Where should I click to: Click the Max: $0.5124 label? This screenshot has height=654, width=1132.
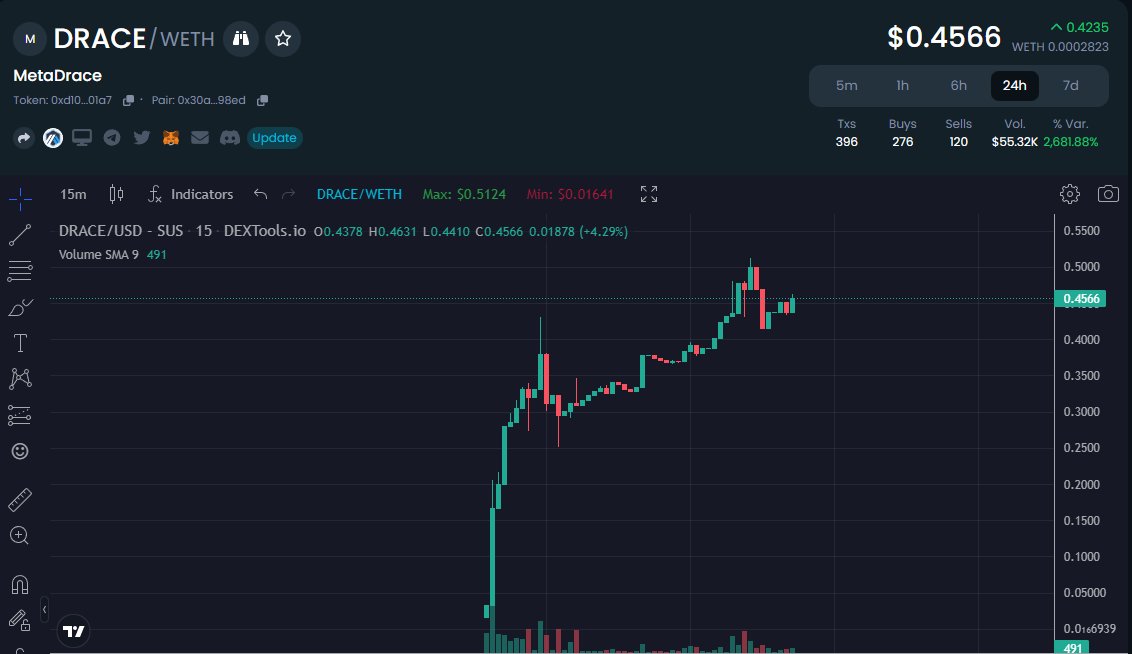(x=464, y=194)
